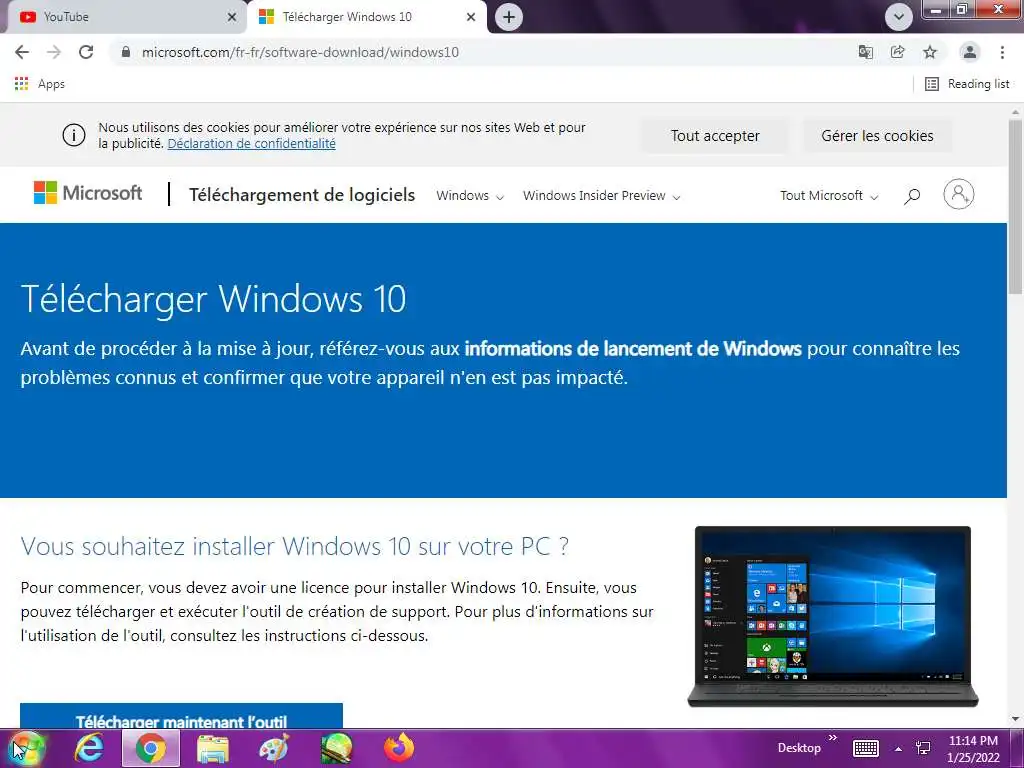Screen dimensions: 1024x768
Task: Launch Paint from the taskbar
Action: [274, 748]
